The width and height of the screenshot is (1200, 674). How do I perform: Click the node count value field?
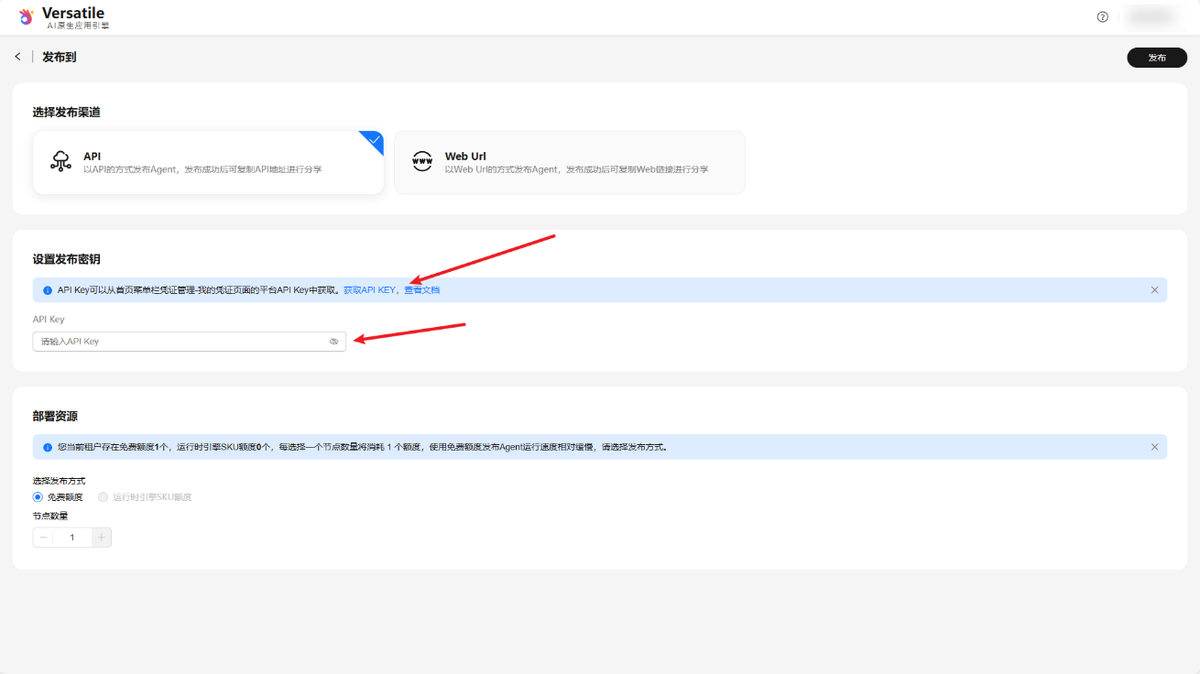[x=72, y=537]
